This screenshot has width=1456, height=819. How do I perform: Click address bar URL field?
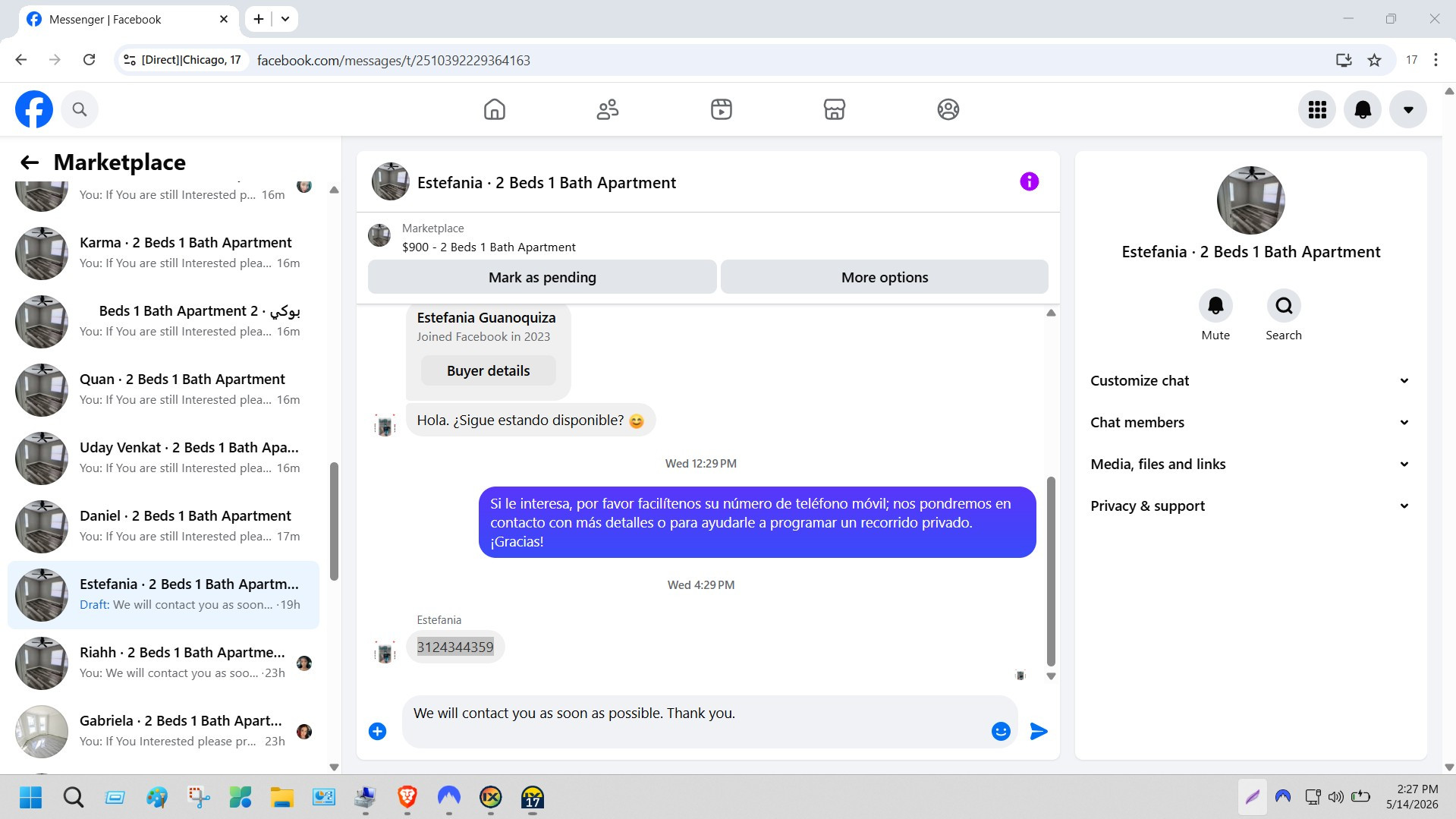pos(789,60)
